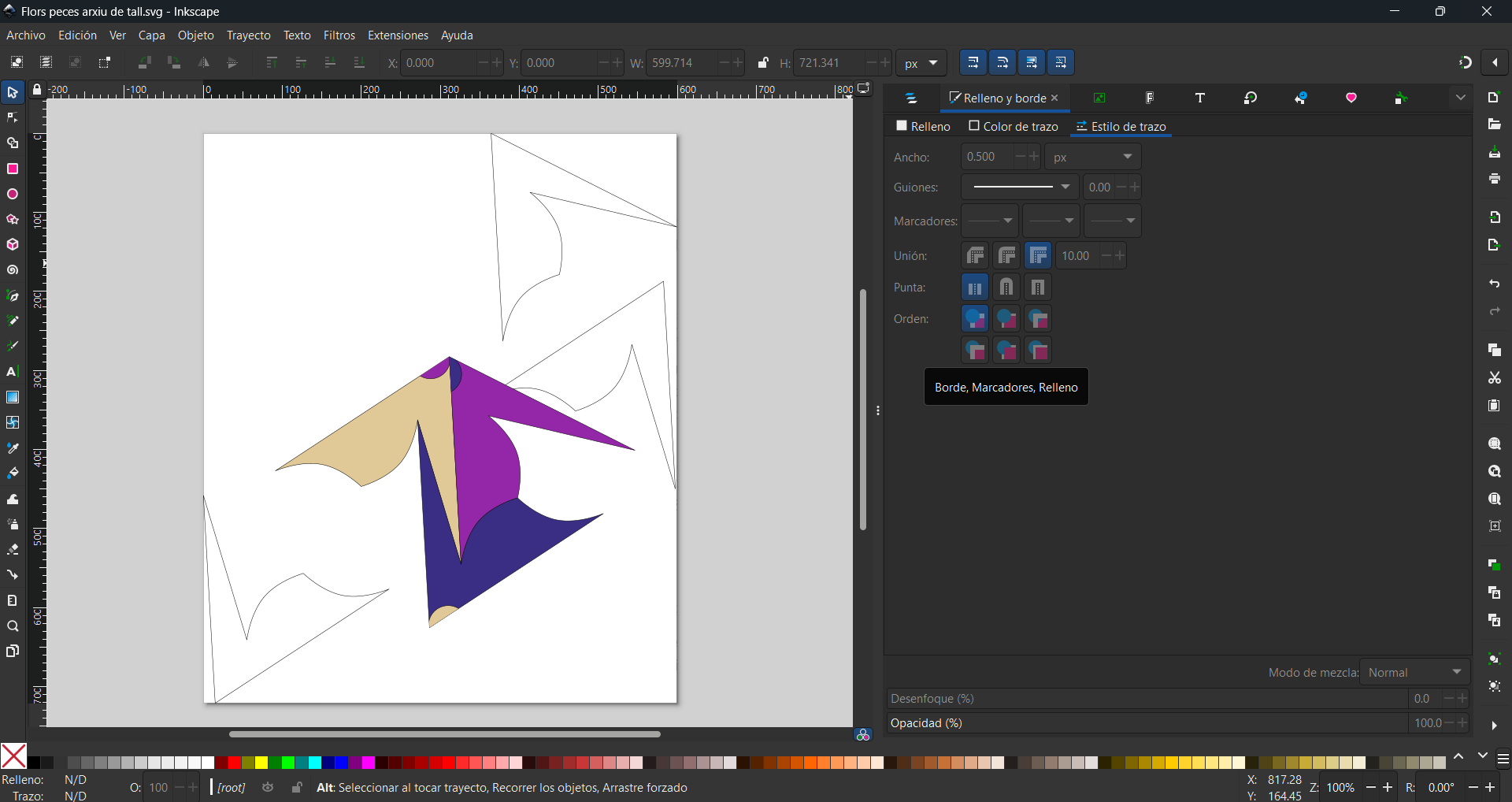1512x802 pixels.
Task: Select the Dropper color picker tool
Action: click(x=13, y=448)
